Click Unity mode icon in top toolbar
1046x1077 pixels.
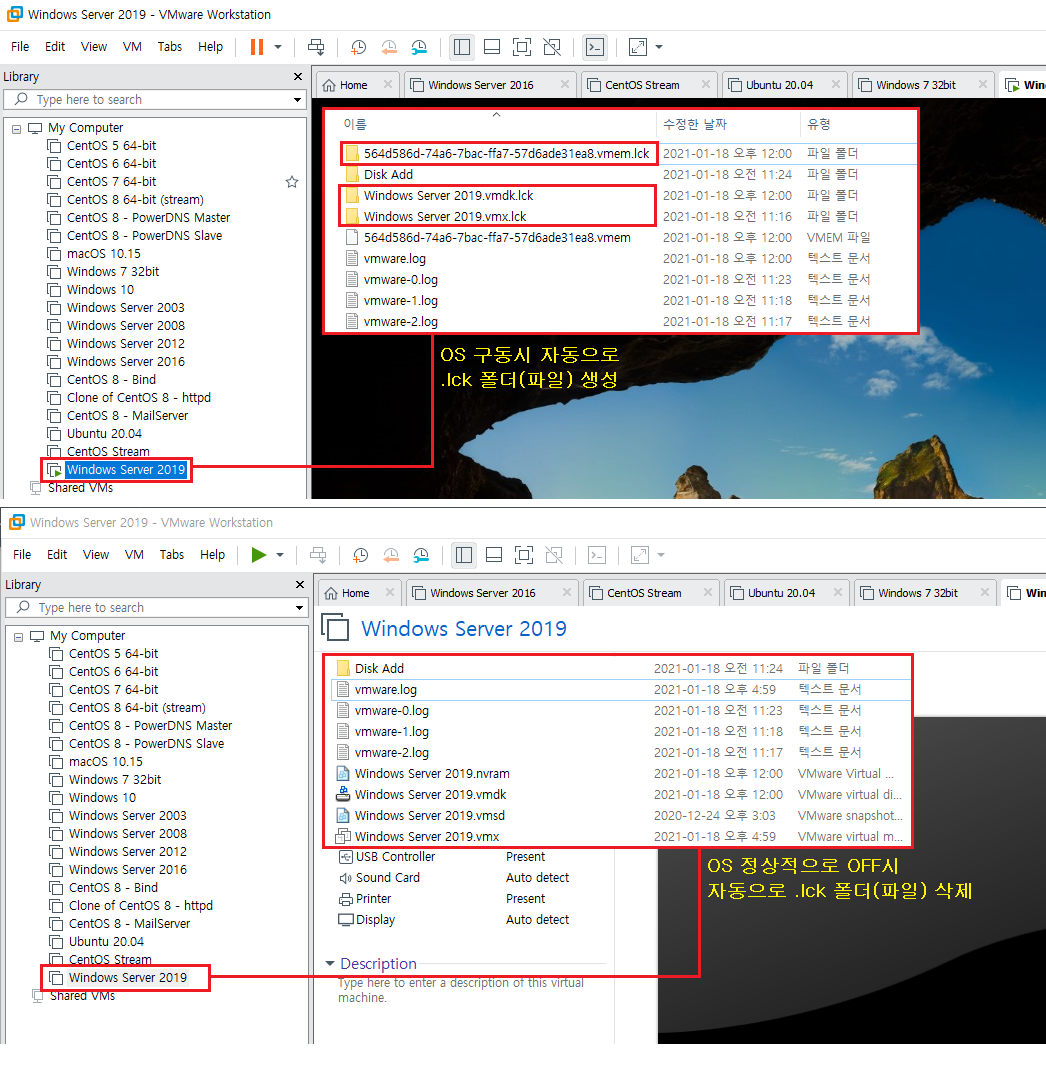(552, 47)
